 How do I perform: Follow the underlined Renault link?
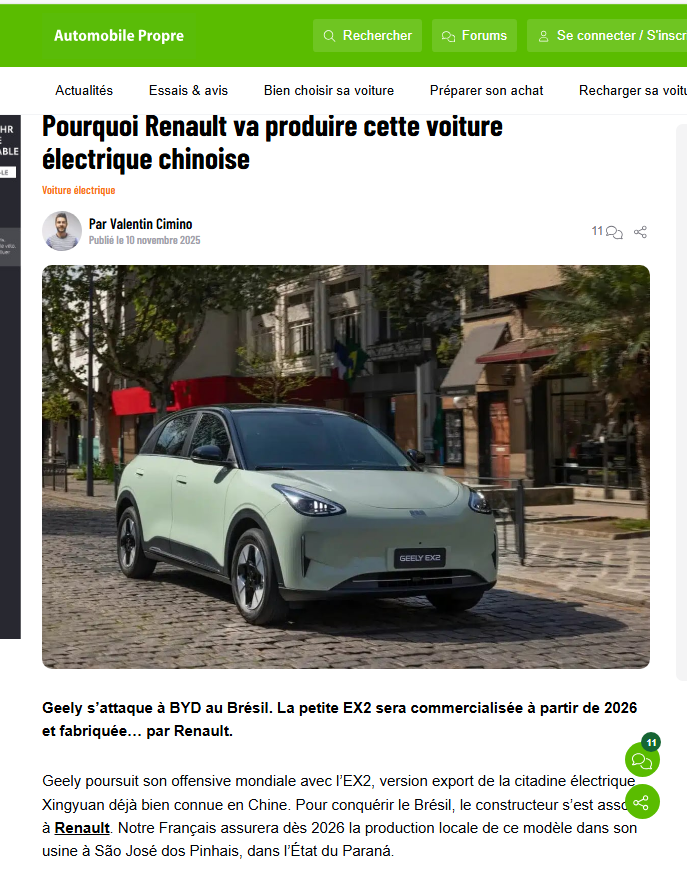pyautogui.click(x=82, y=828)
